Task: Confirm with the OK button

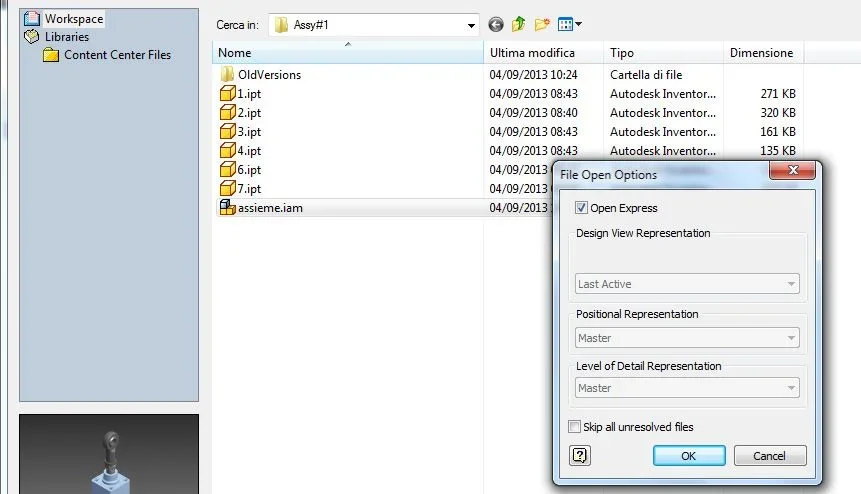Action: point(689,456)
